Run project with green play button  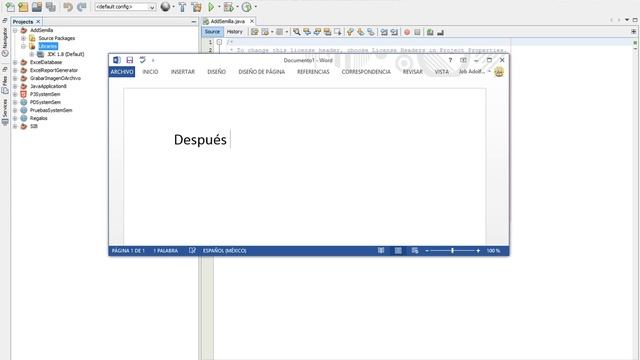211,7
